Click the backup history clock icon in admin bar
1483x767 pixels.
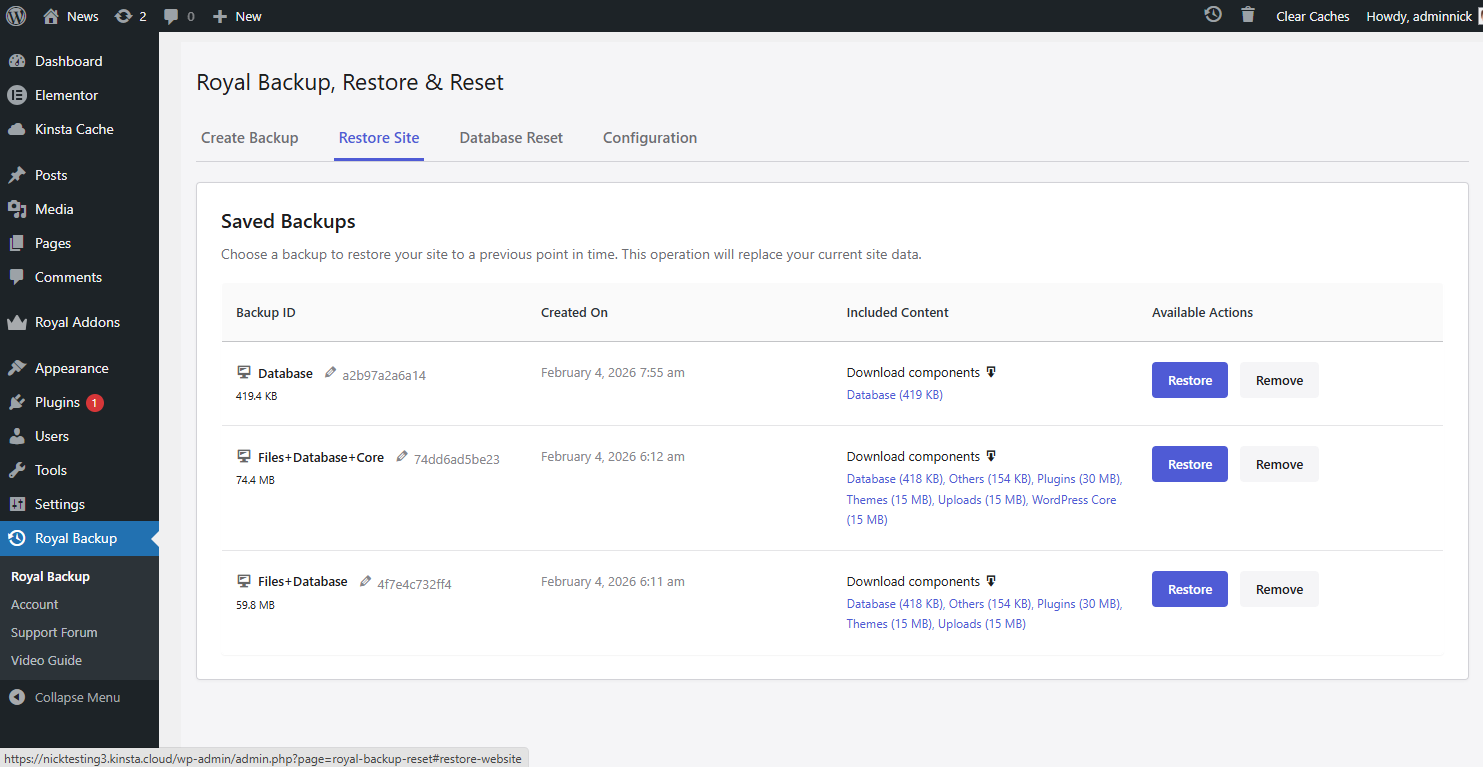pos(1213,15)
